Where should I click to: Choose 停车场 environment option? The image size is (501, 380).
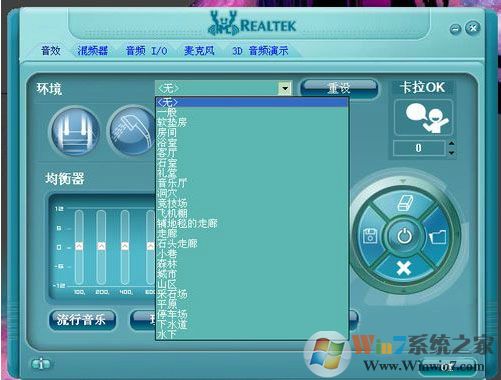point(252,314)
